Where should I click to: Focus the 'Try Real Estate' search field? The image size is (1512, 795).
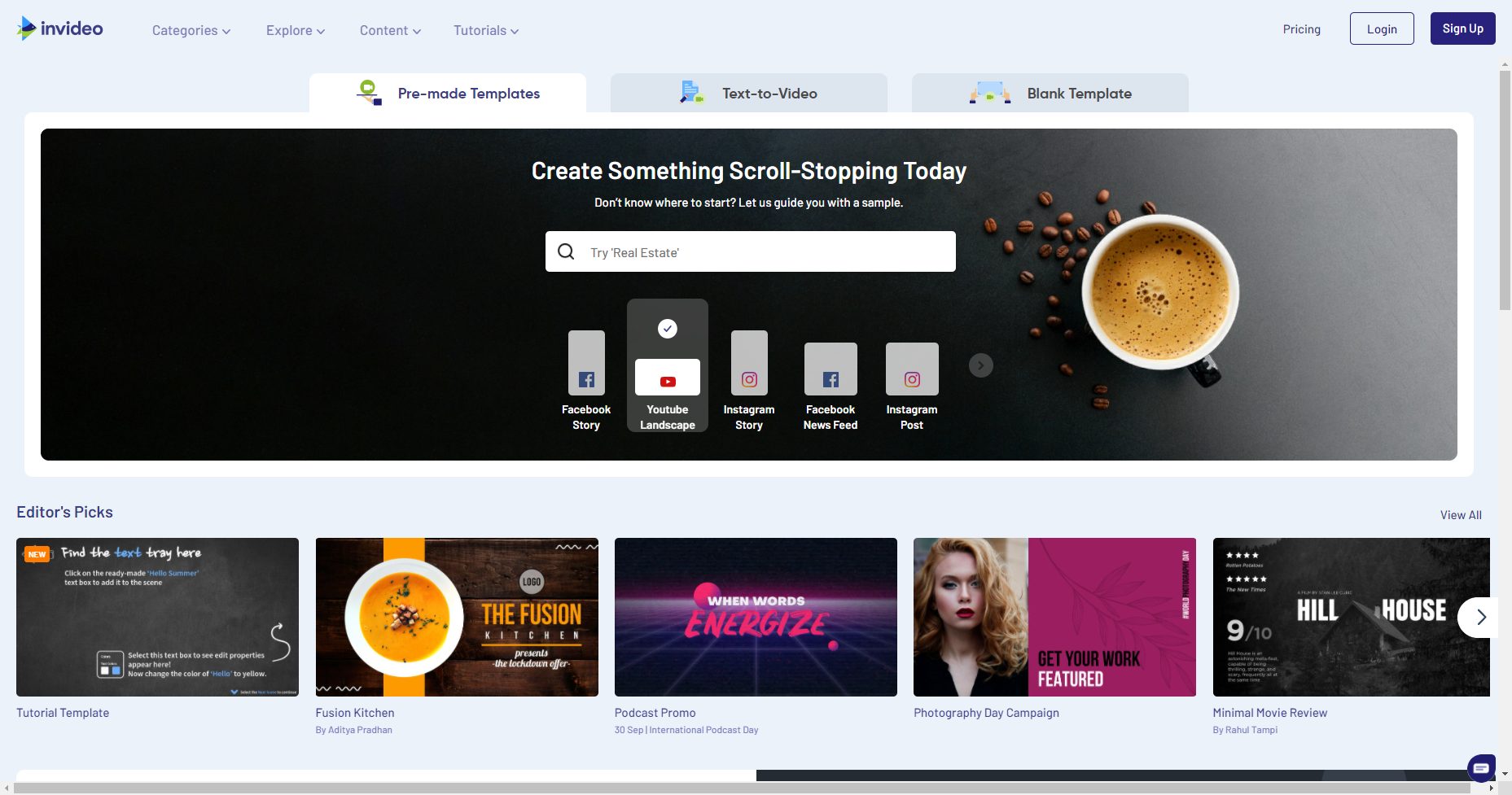pyautogui.click(x=751, y=251)
